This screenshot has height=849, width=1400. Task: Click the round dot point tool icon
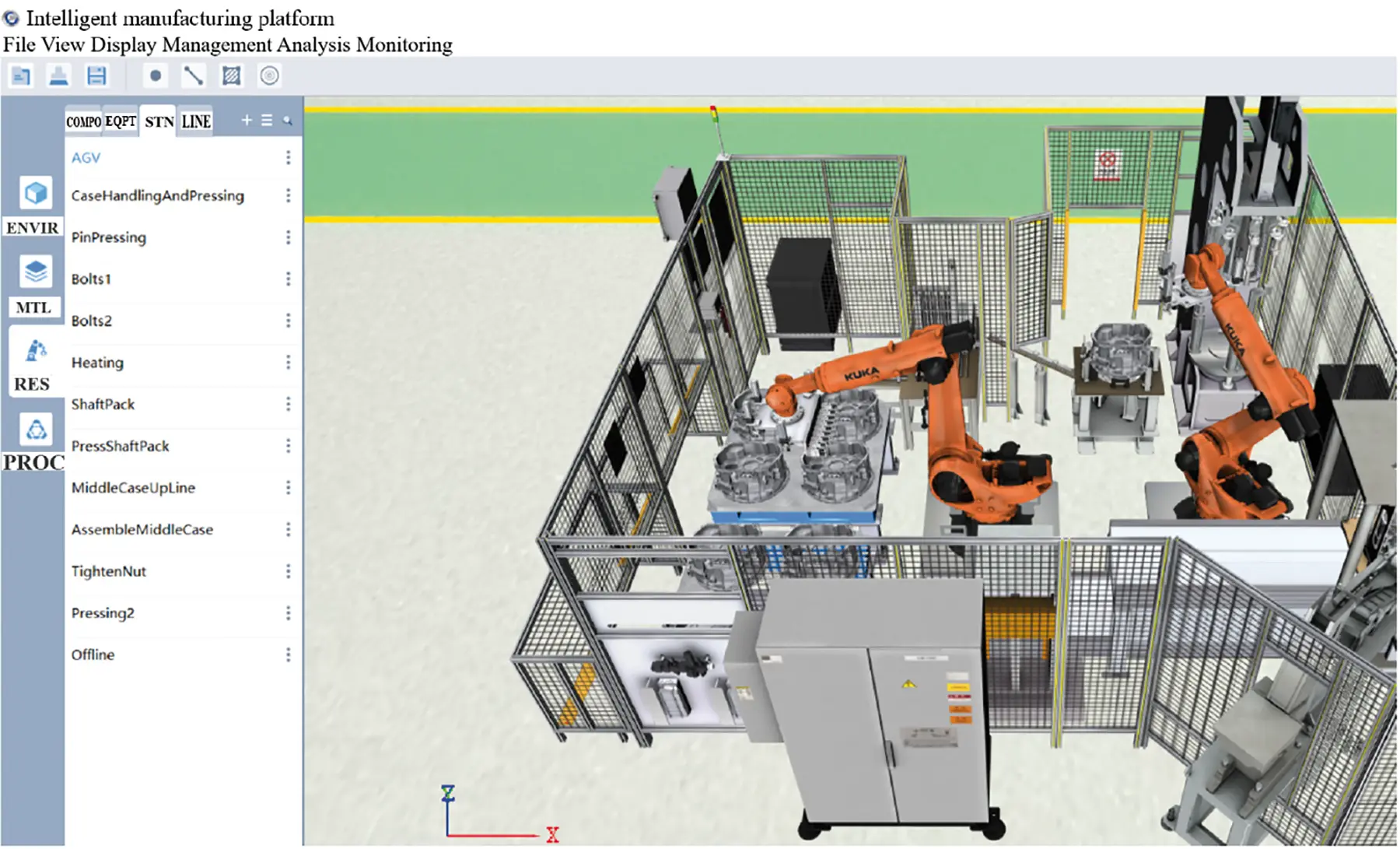(x=155, y=75)
